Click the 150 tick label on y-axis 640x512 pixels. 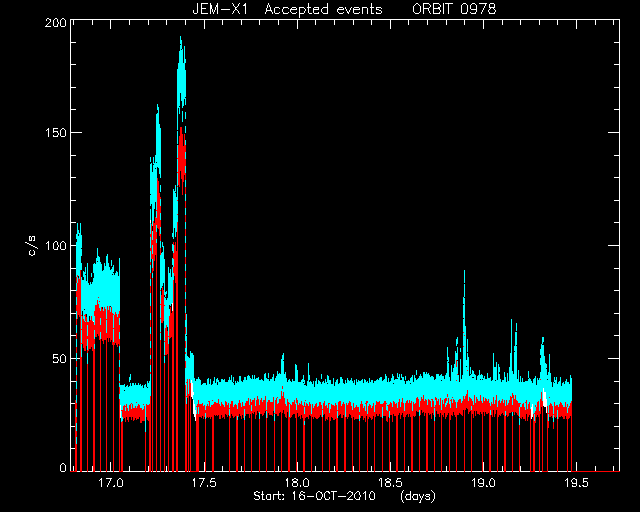(x=56, y=133)
